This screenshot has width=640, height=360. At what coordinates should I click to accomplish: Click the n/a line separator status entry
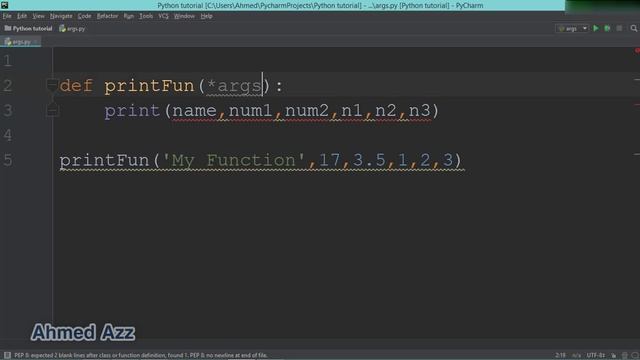576,355
